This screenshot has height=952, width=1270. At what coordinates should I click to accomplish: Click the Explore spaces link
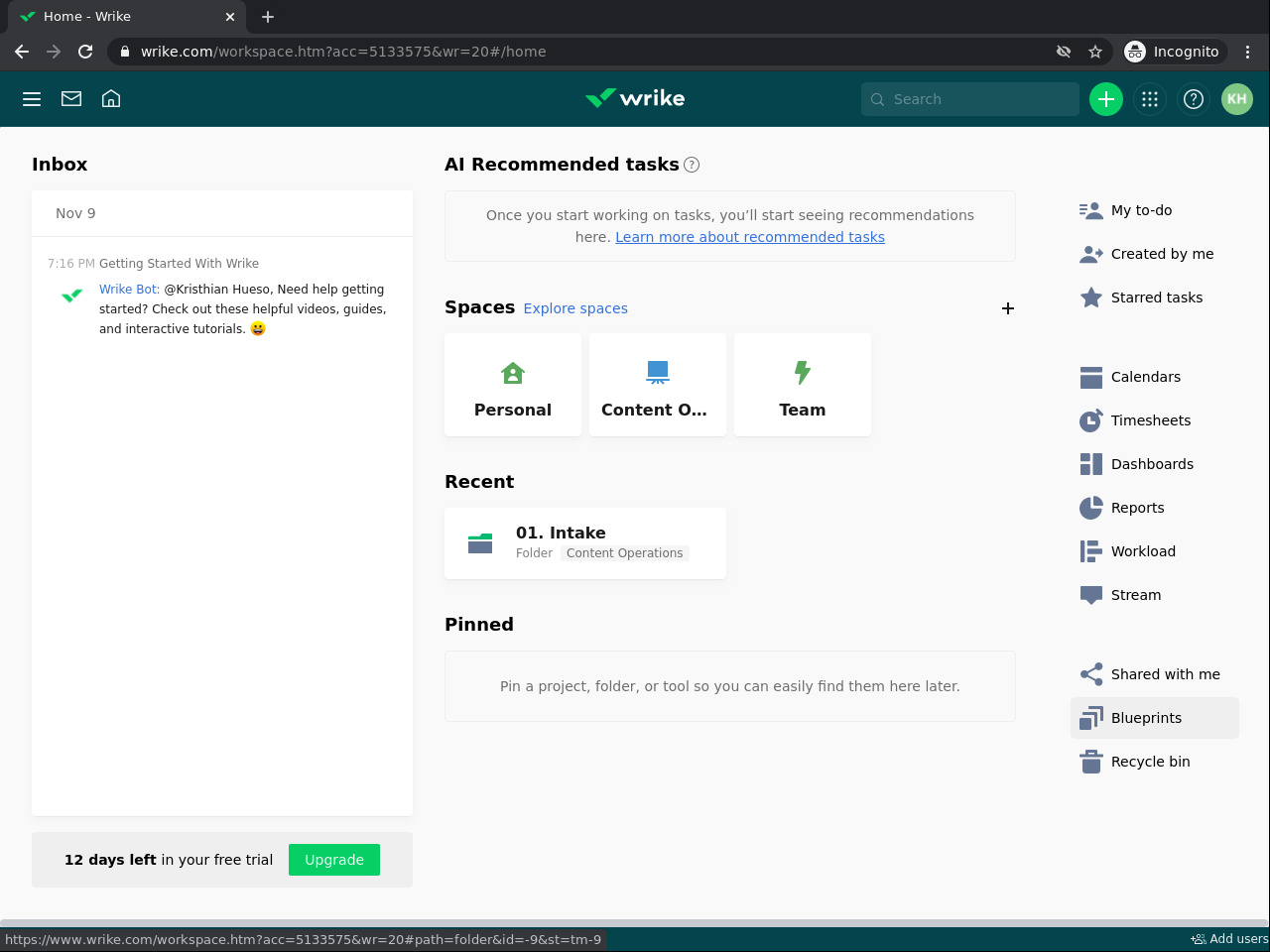(575, 308)
